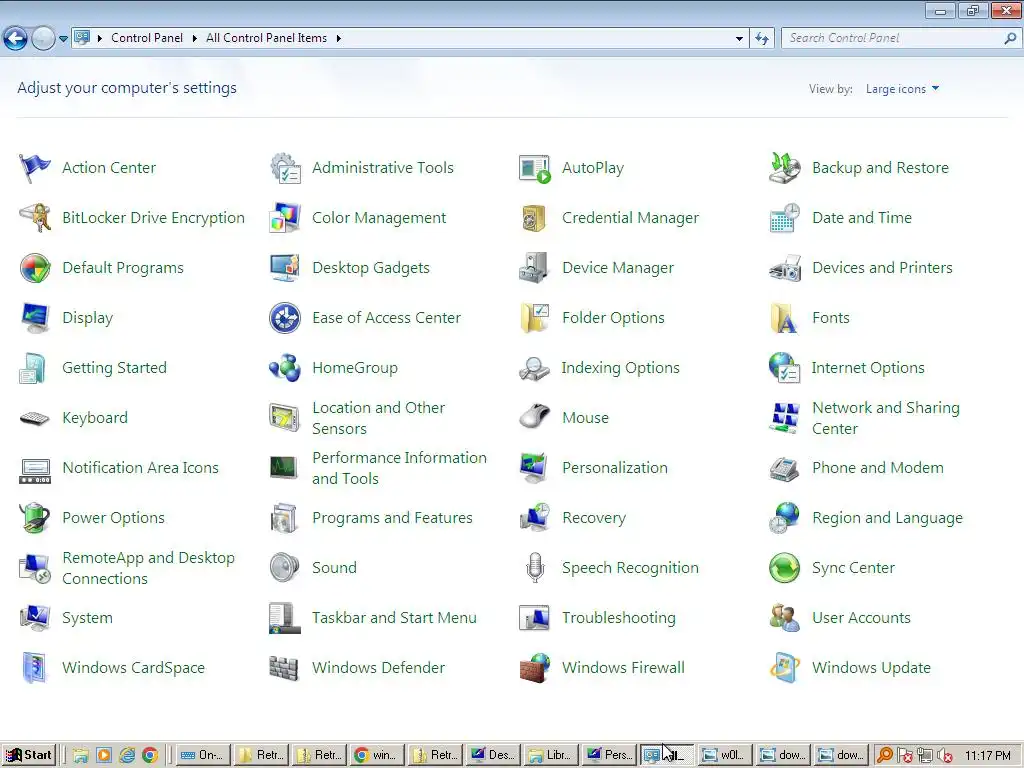The image size is (1024, 768).
Task: Open the Sound speaker icon
Action: (x=285, y=568)
